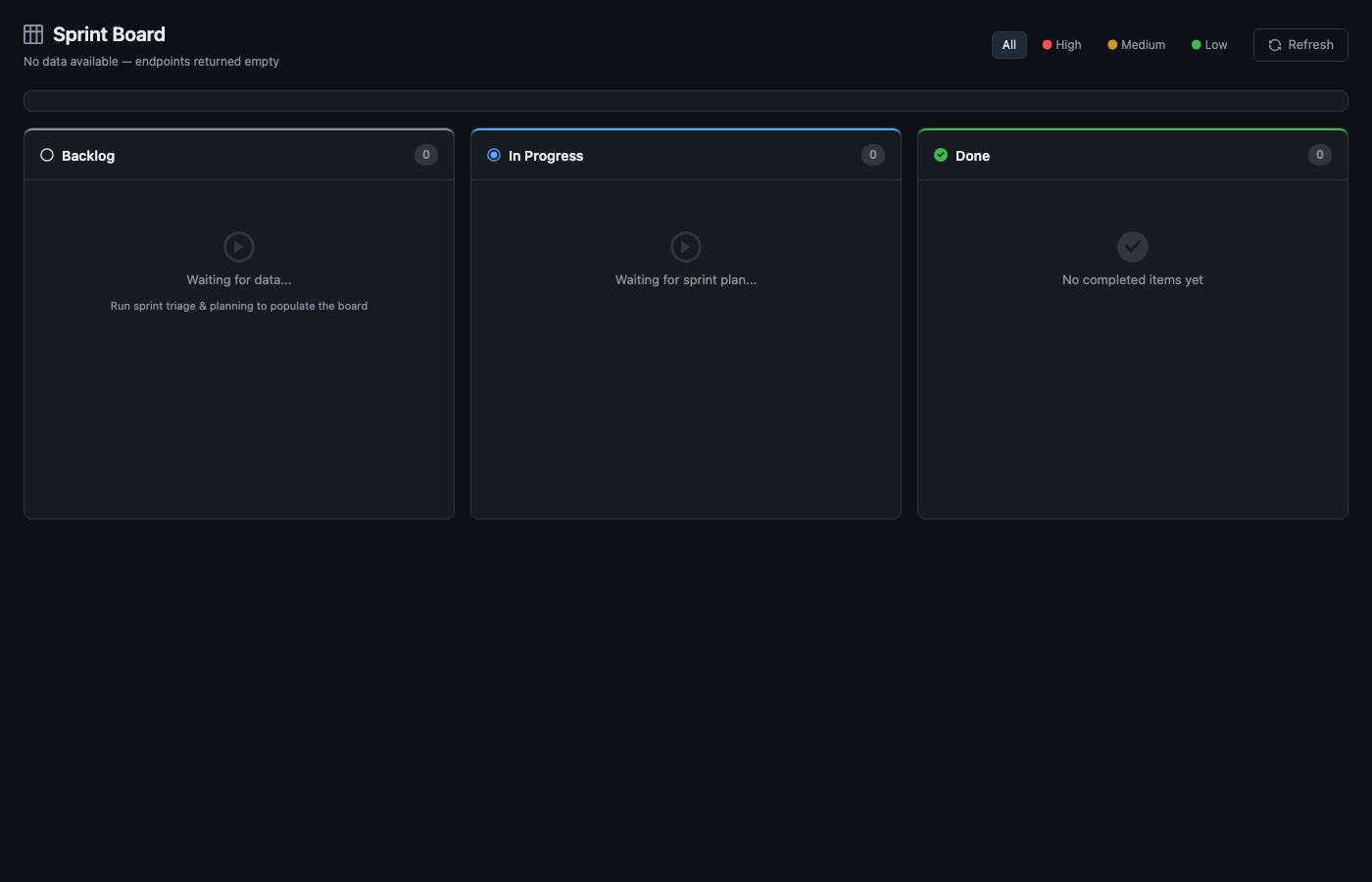Click the Backlog empty circle icon
1372x882 pixels.
46,155
